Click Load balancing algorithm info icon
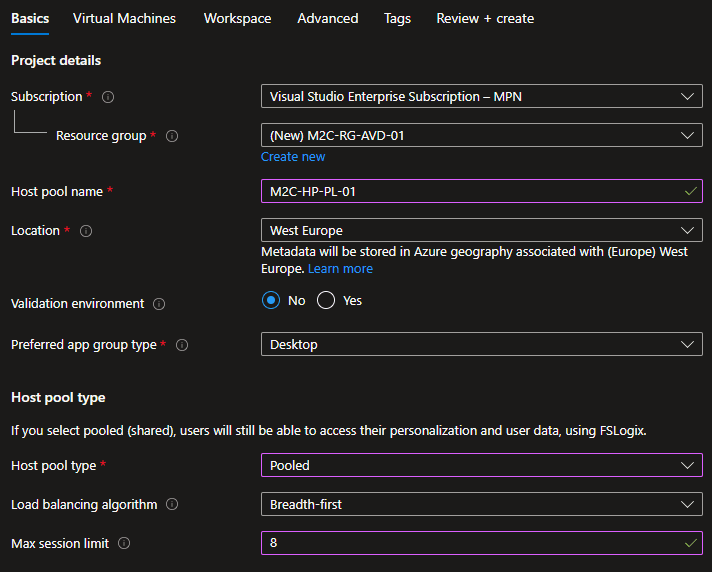The image size is (712, 572). click(x=174, y=505)
